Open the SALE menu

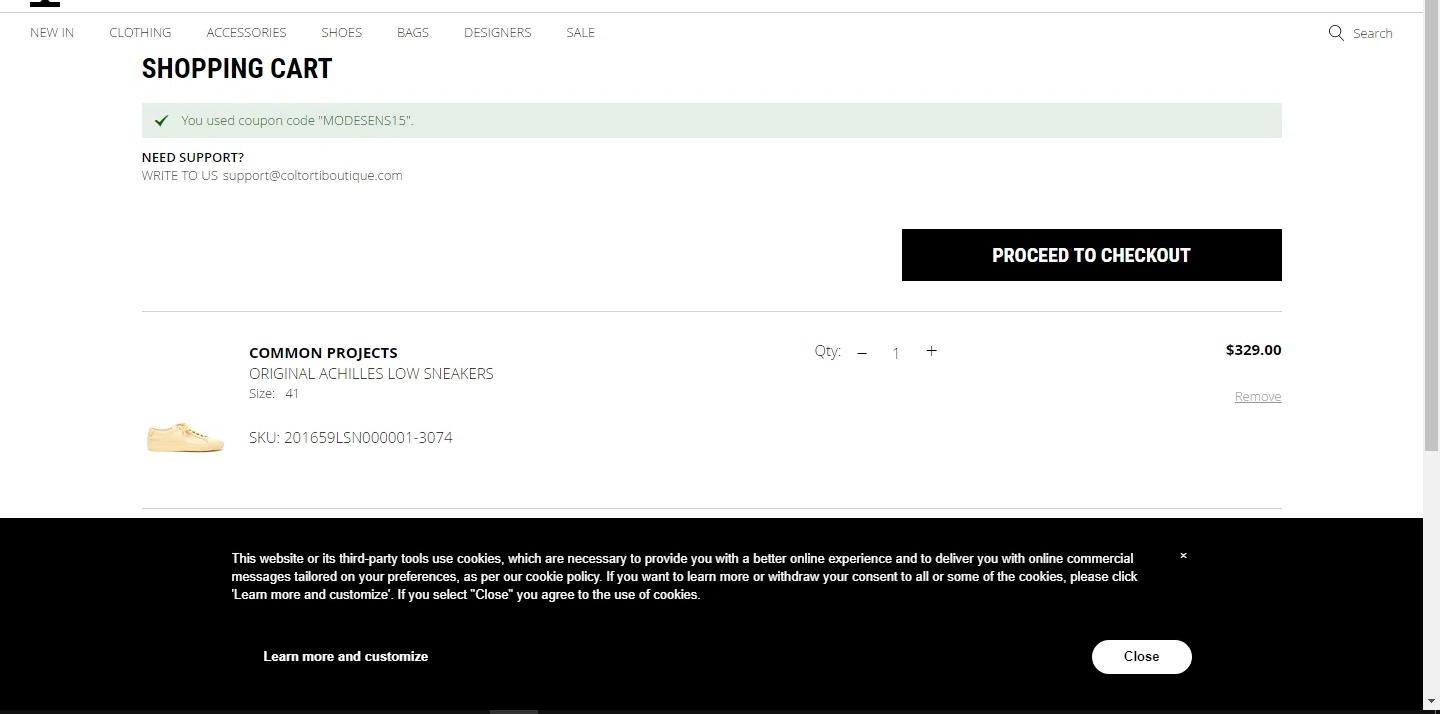pyautogui.click(x=580, y=32)
